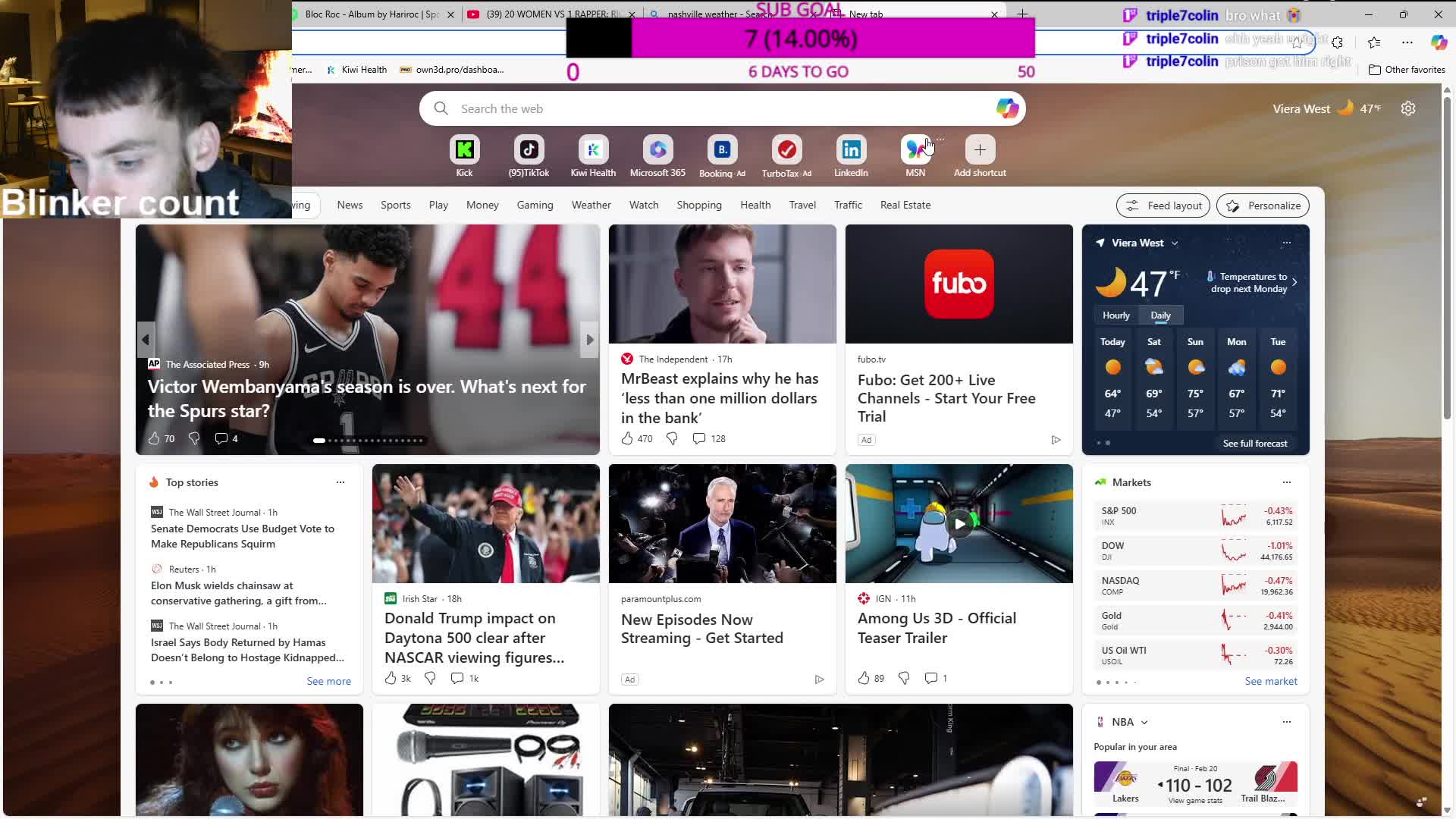This screenshot has width=1456, height=819.
Task: Open Lakers vs Trail Blazers game stats
Action: (x=1195, y=801)
